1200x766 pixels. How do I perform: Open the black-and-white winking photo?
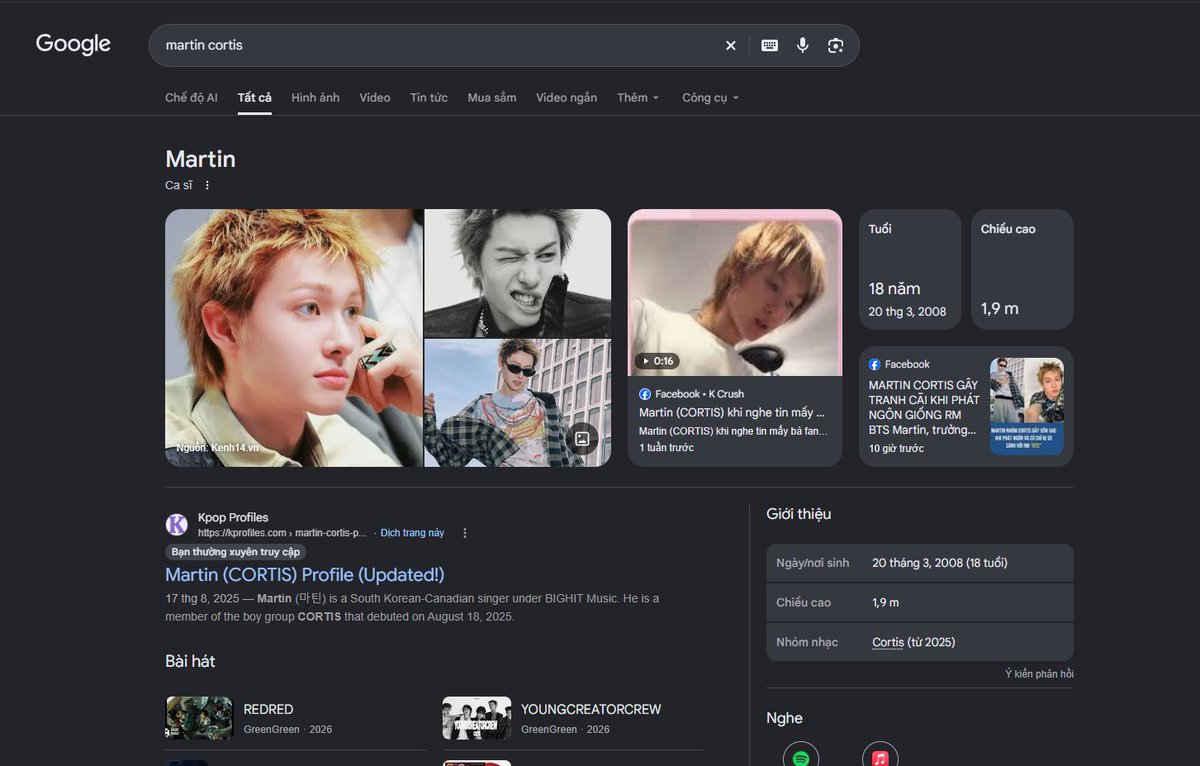coord(518,273)
